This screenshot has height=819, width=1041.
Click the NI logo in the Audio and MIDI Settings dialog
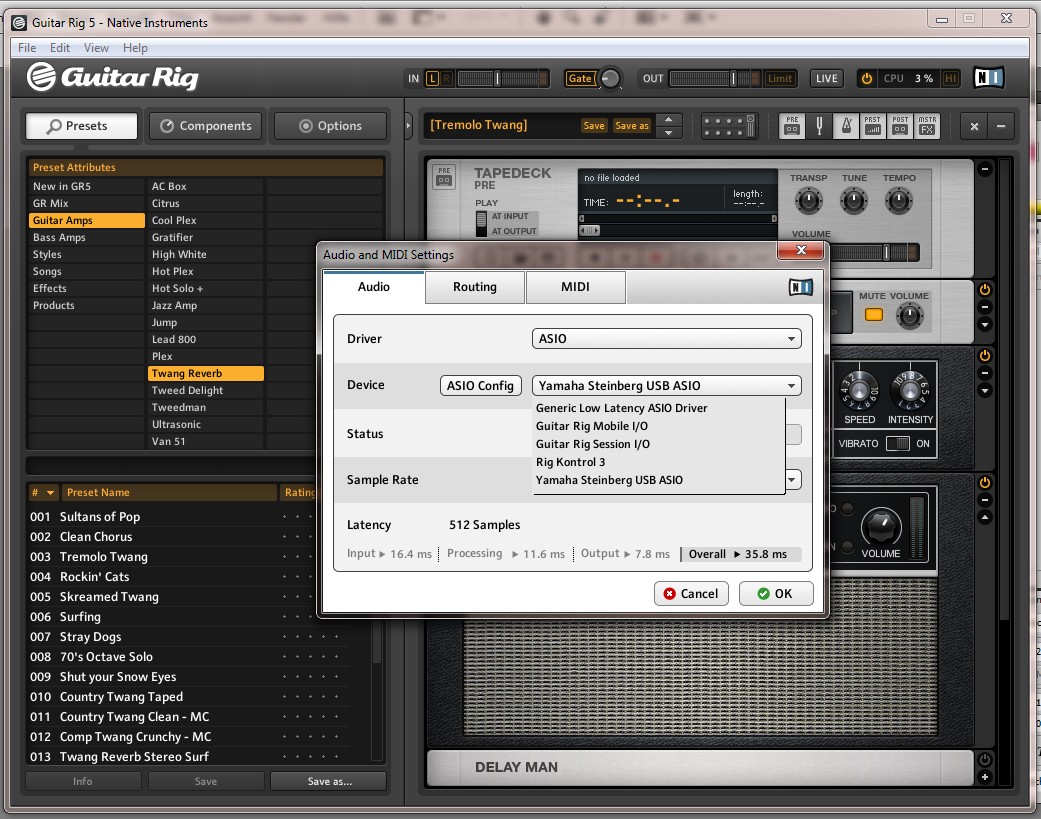tap(801, 287)
